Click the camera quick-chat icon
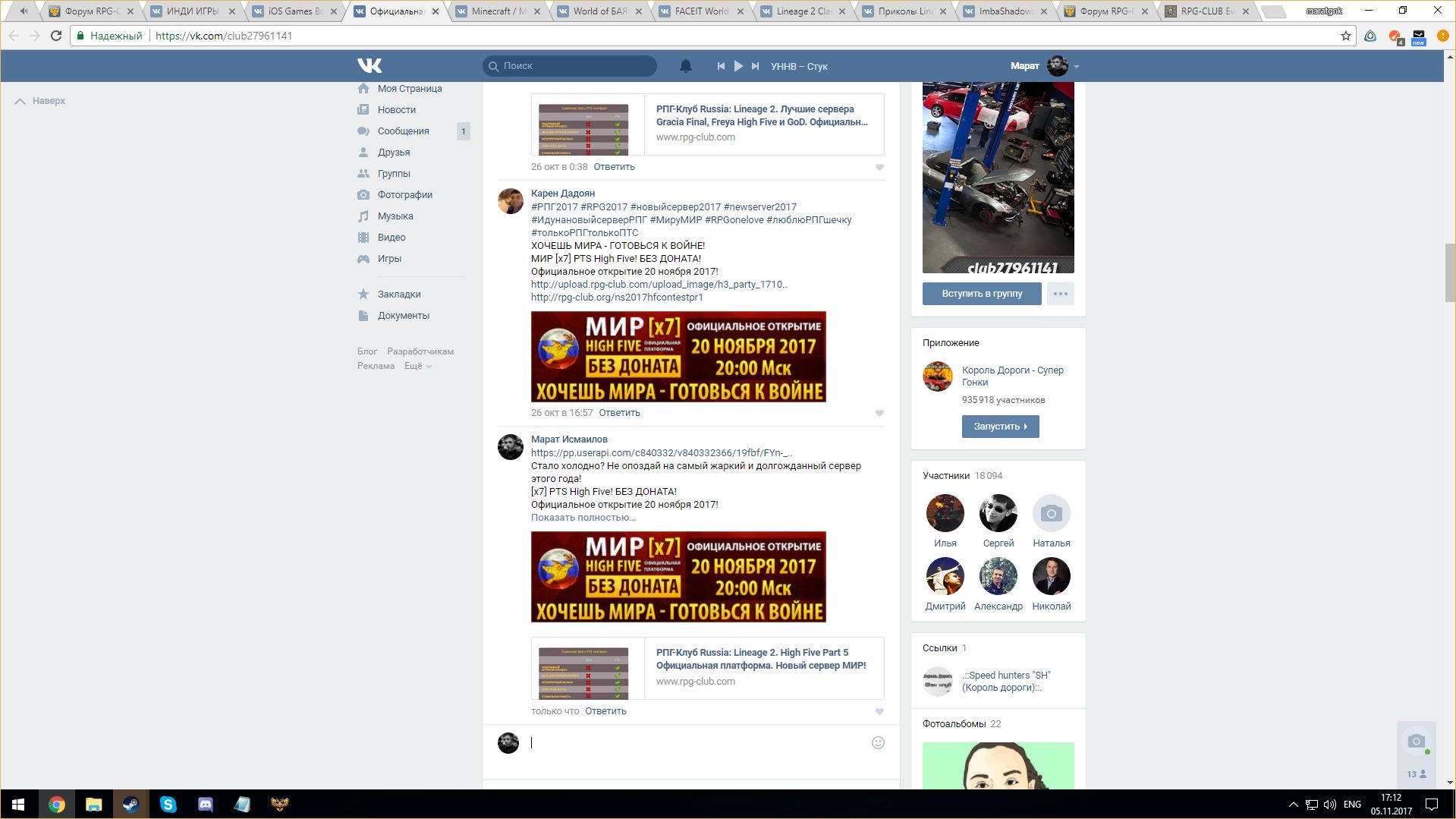1456x819 pixels. point(1416,742)
